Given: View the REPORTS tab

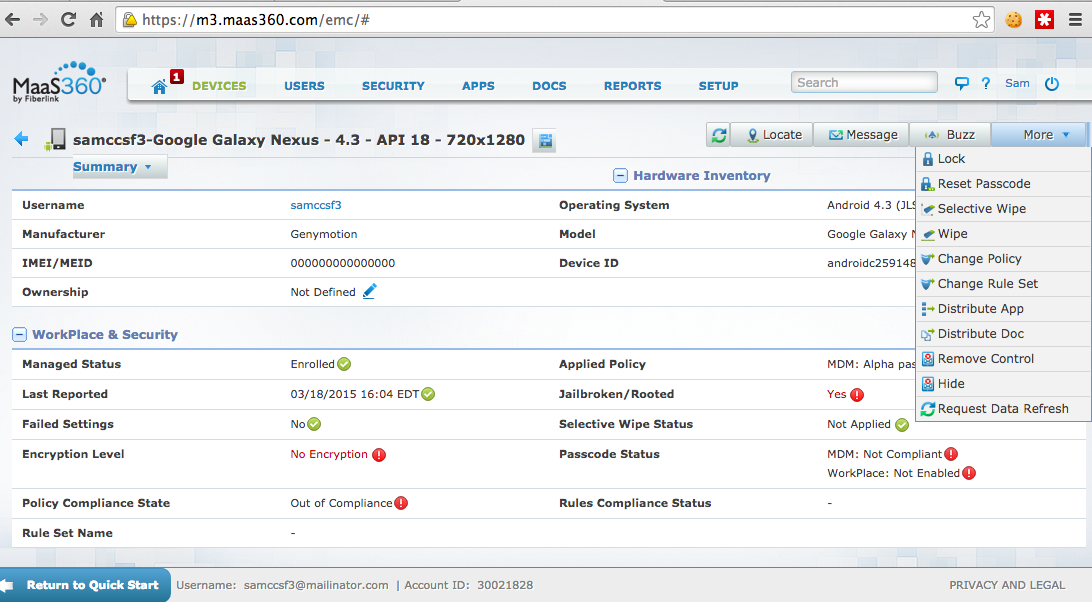Looking at the screenshot, I should 632,86.
